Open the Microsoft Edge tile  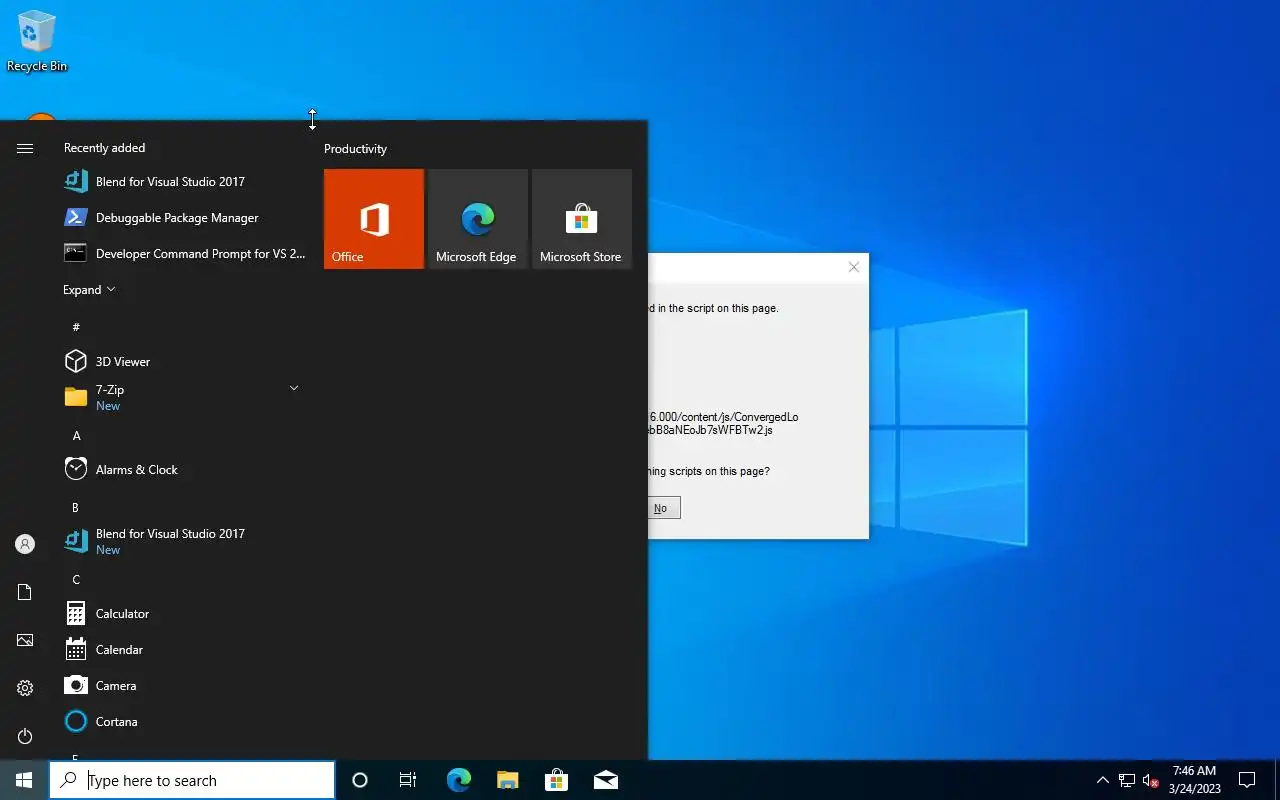tap(478, 219)
